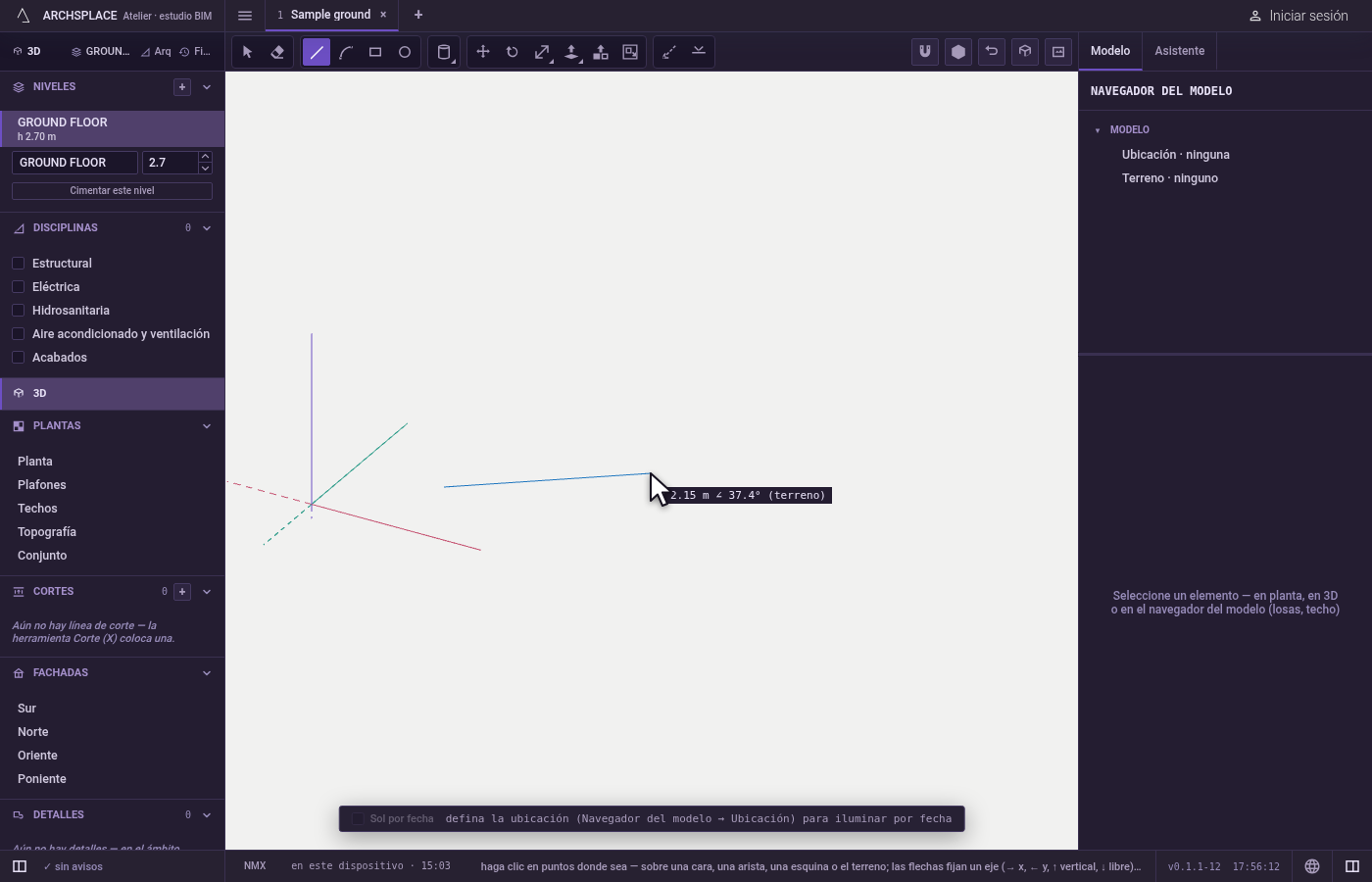Check the Eléctrica discipline box
Viewport: 1372px width, 882px height.
18,287
